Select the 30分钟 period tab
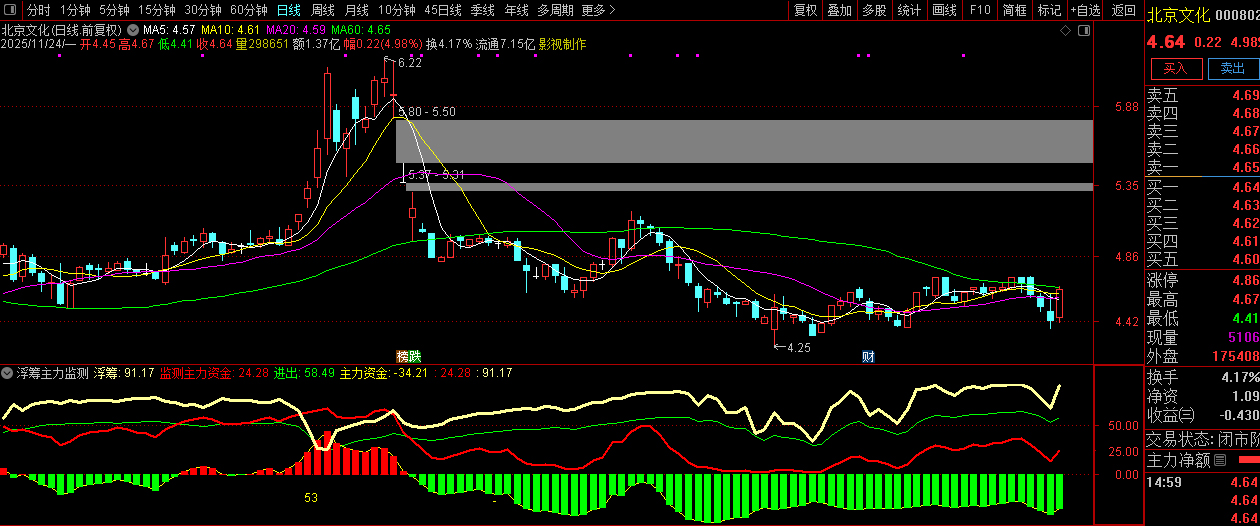The image size is (1260, 526). (x=203, y=10)
